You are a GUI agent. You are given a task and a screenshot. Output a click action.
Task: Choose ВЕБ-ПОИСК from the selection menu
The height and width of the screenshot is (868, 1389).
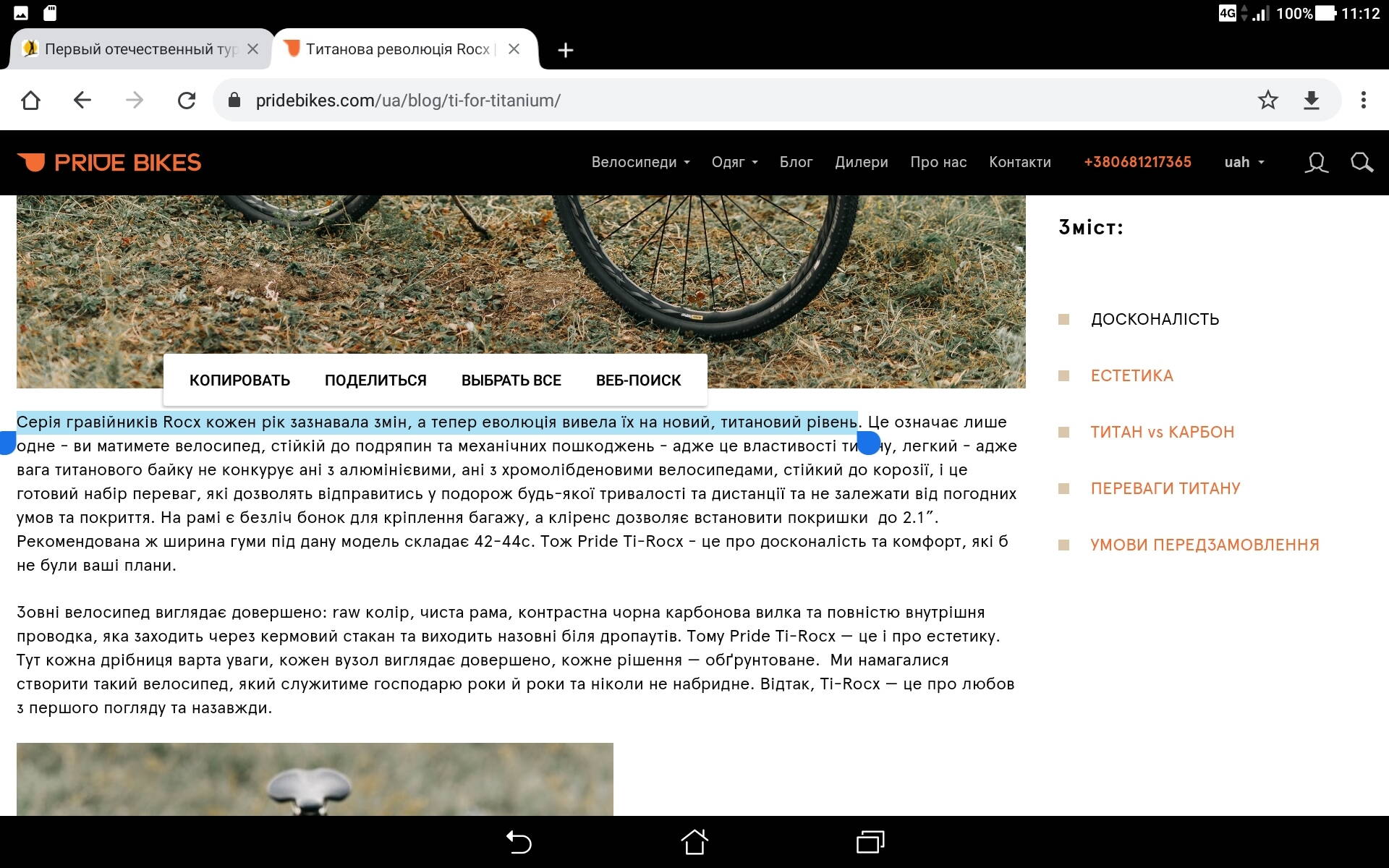(x=638, y=380)
